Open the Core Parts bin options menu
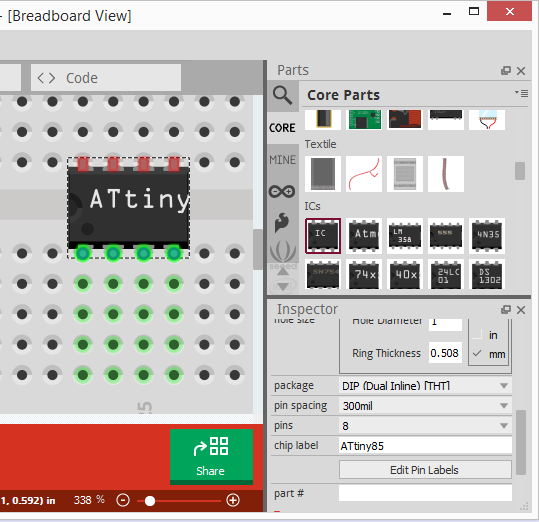Screen dimensions: 539x522 tap(521, 93)
